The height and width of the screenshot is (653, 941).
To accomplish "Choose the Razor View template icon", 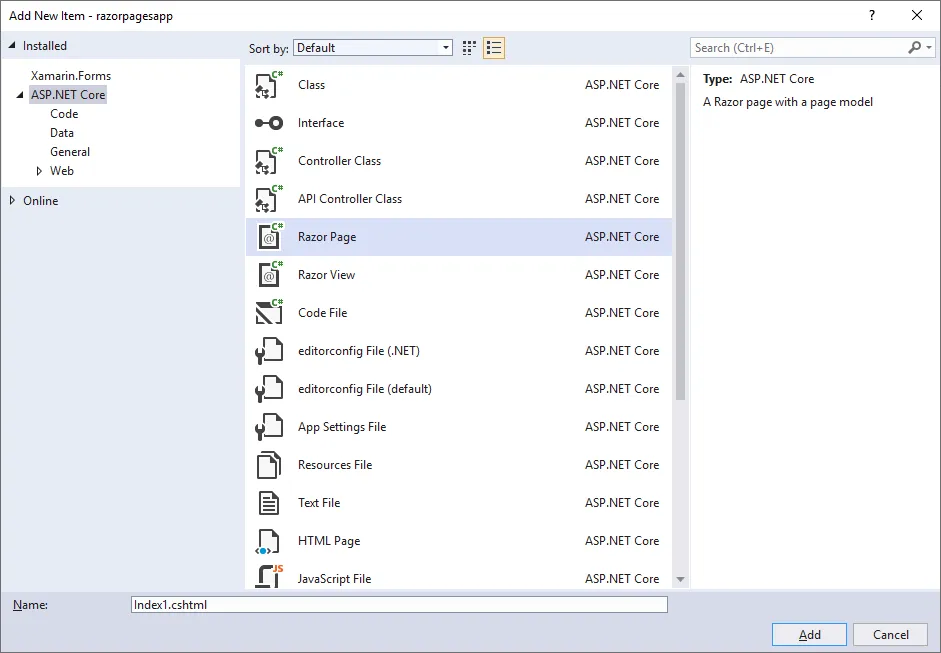I will click(270, 275).
